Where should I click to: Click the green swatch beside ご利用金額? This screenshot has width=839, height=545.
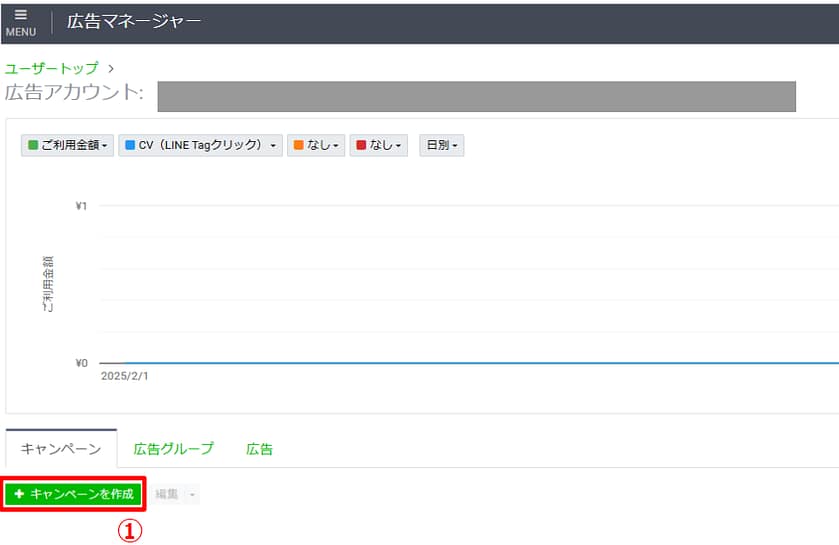[x=33, y=146]
